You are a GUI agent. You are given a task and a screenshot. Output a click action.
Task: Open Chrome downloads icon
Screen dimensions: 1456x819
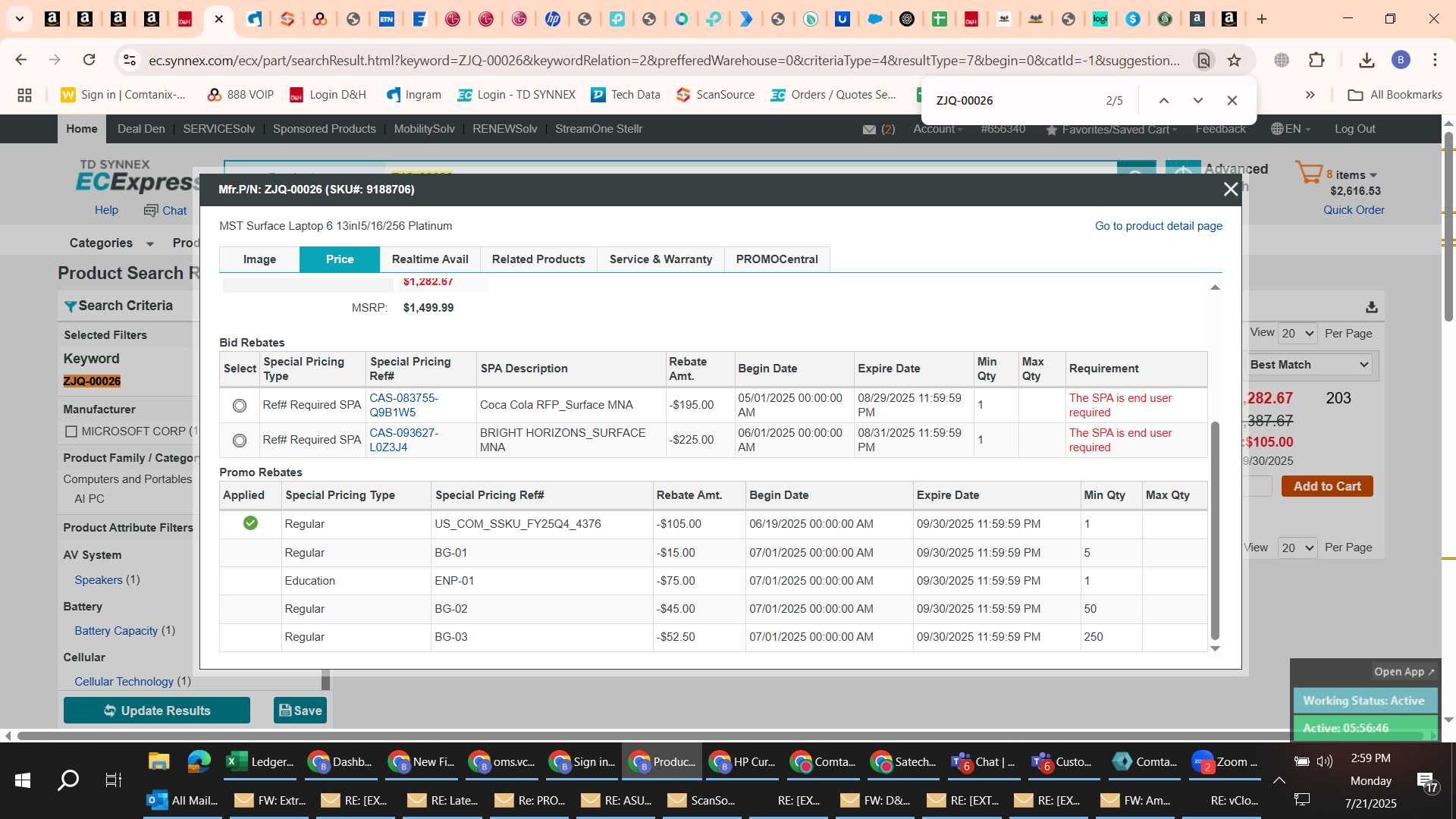1367,60
